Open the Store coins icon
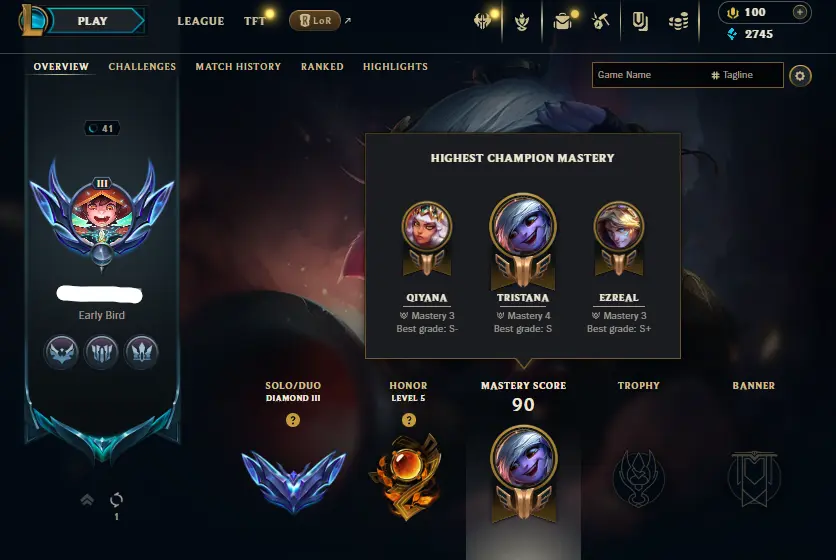Screen dimensions: 836x560 [678, 22]
